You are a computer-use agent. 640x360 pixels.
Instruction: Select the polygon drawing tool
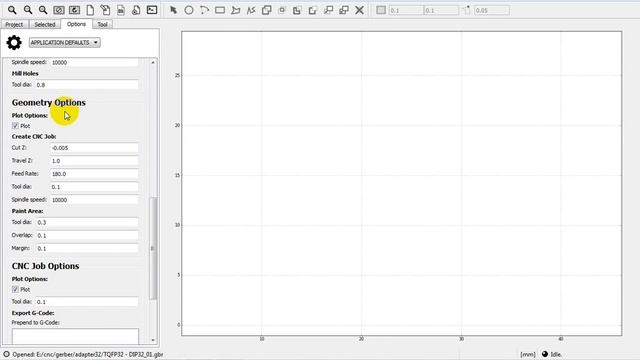coord(236,10)
